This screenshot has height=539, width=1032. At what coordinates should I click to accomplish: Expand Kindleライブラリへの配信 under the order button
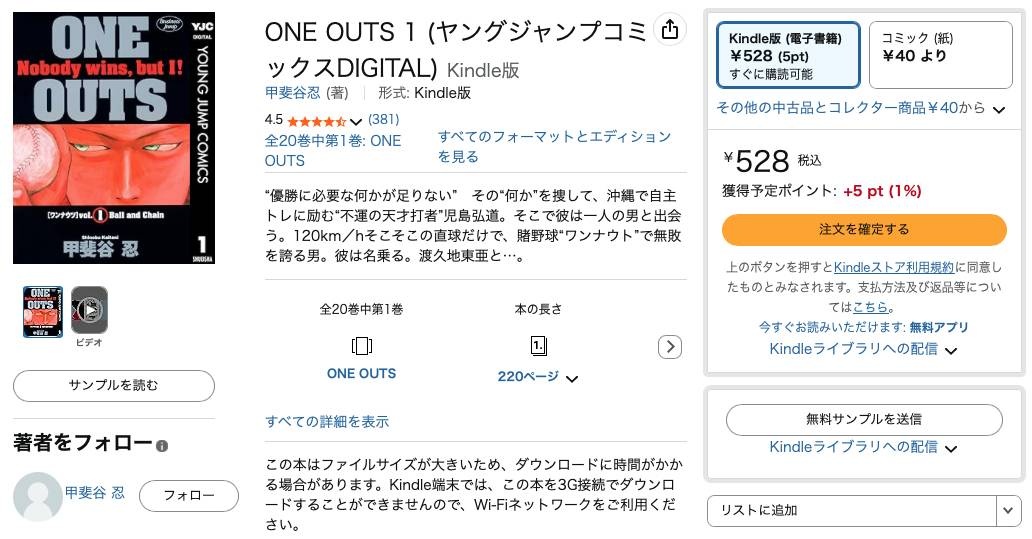pos(951,350)
